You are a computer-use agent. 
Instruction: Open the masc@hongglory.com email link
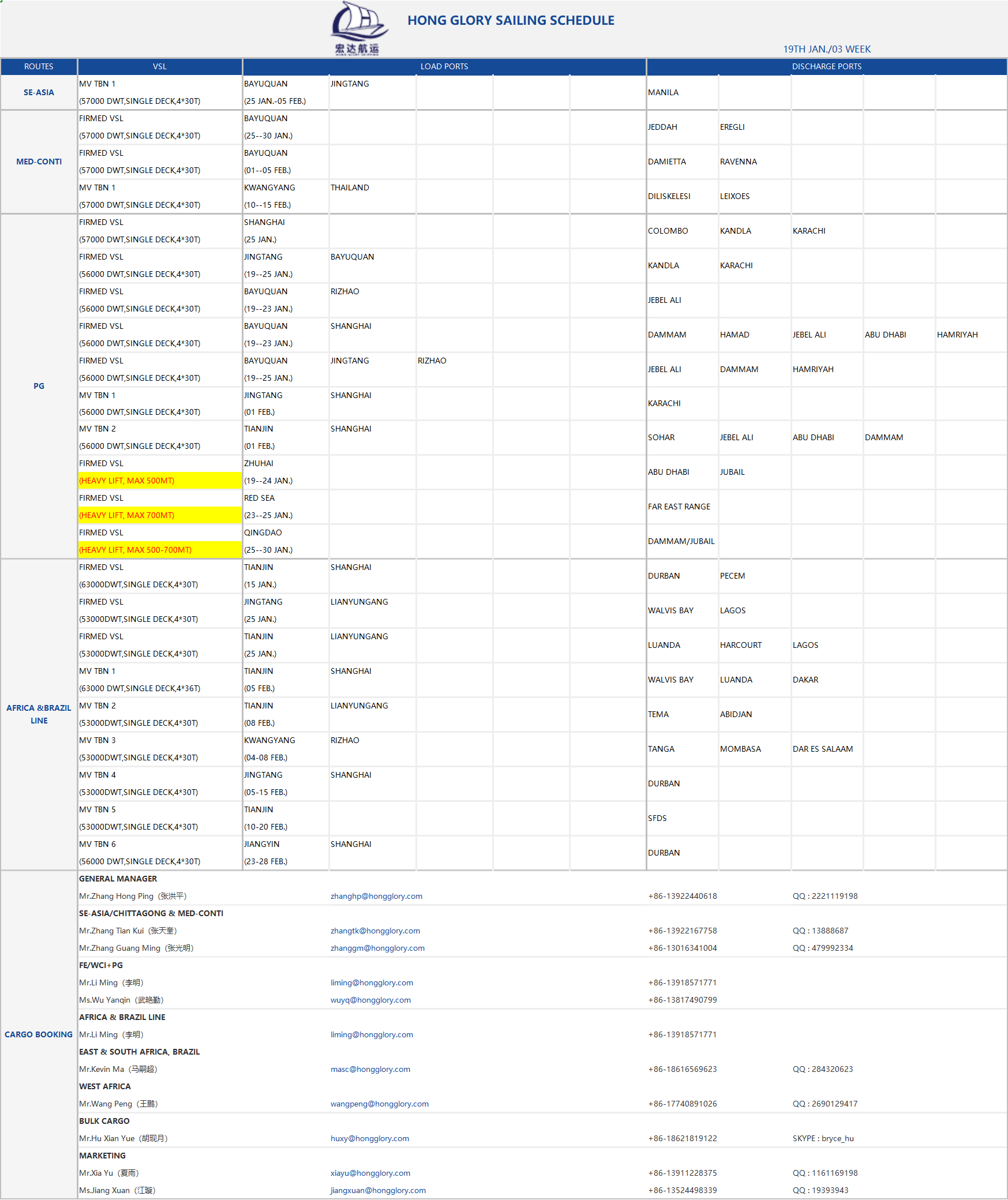click(x=370, y=1069)
